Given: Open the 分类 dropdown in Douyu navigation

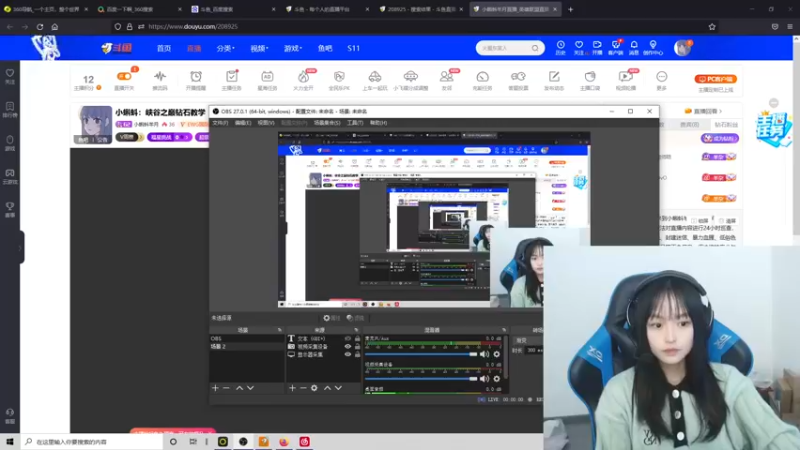Looking at the screenshot, I should (x=225, y=48).
